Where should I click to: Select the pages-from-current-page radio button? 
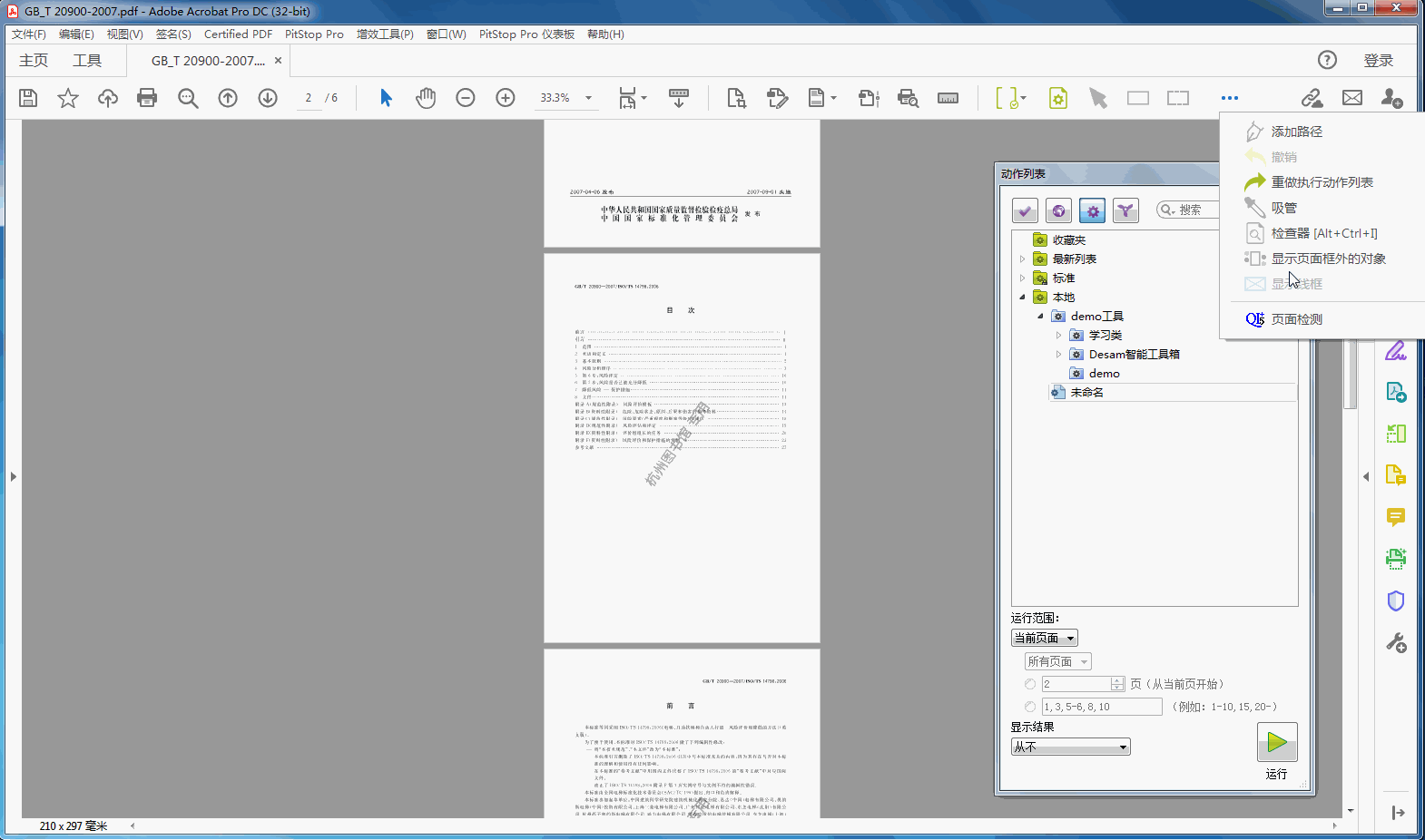point(1030,684)
